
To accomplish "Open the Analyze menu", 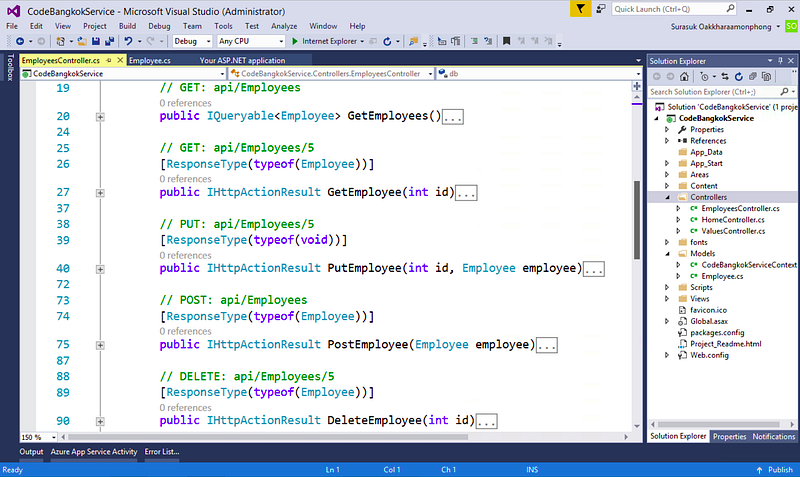I will (x=284, y=26).
